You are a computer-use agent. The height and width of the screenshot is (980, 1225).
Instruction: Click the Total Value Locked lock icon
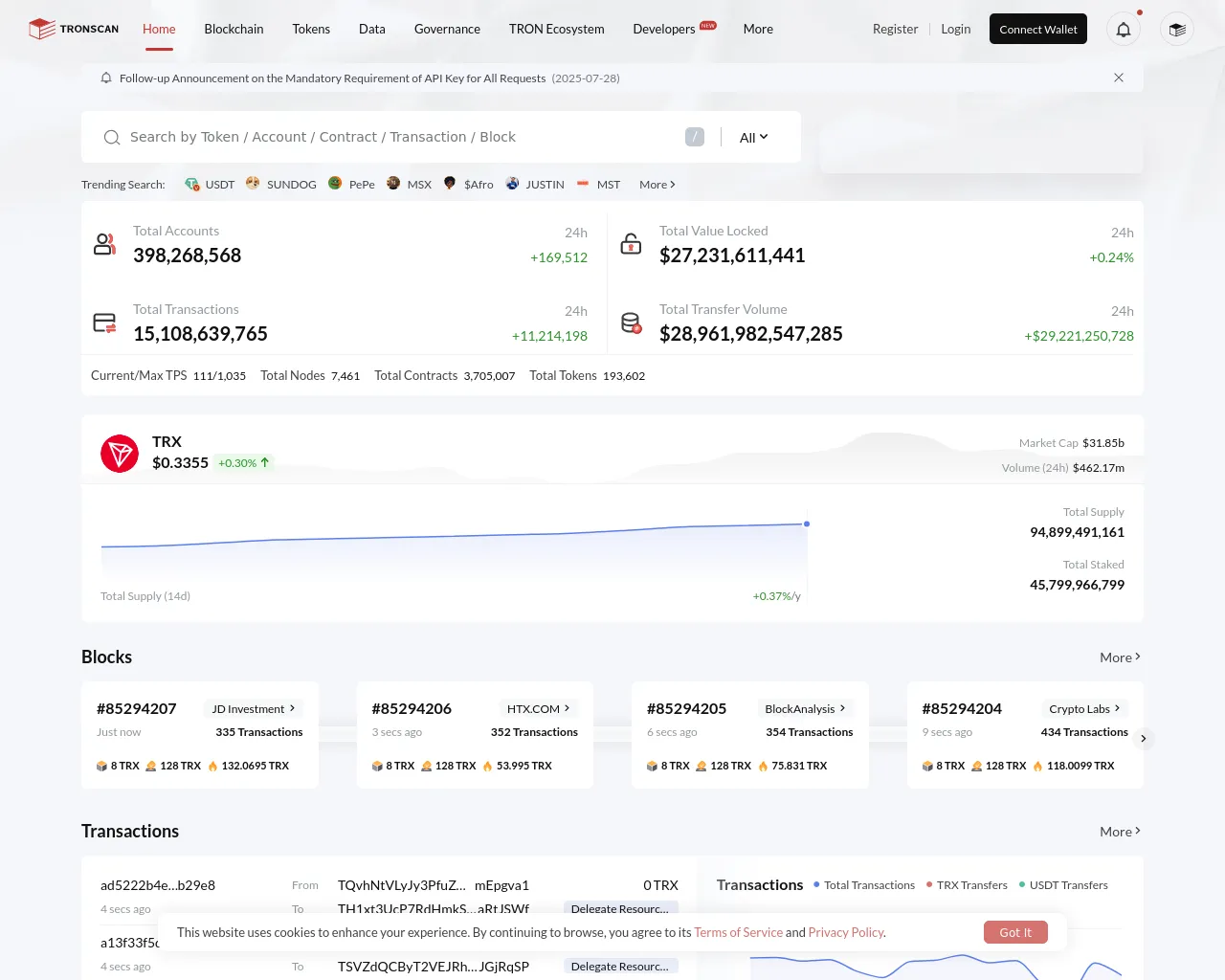coord(631,243)
